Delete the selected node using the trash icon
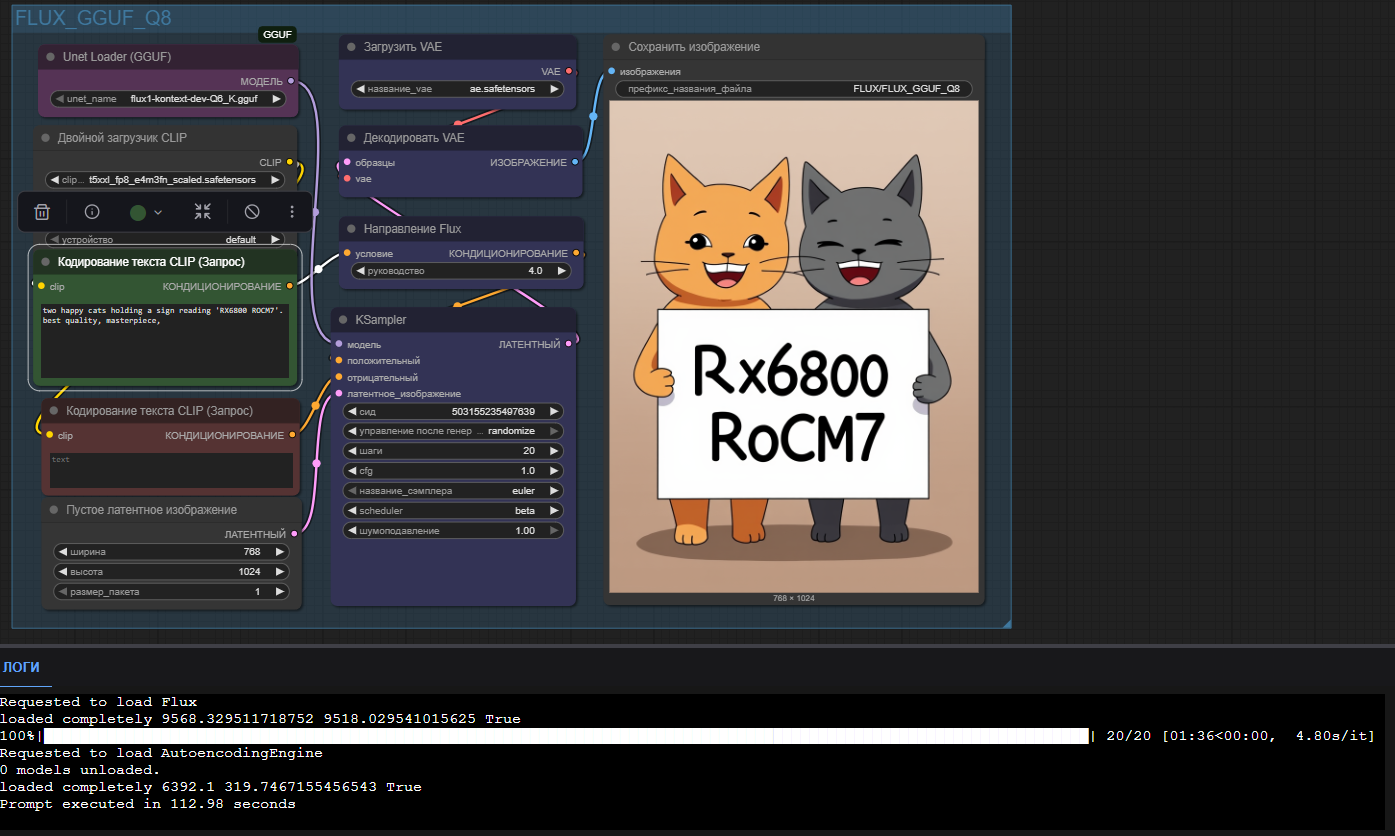This screenshot has height=836, width=1395. point(41,211)
